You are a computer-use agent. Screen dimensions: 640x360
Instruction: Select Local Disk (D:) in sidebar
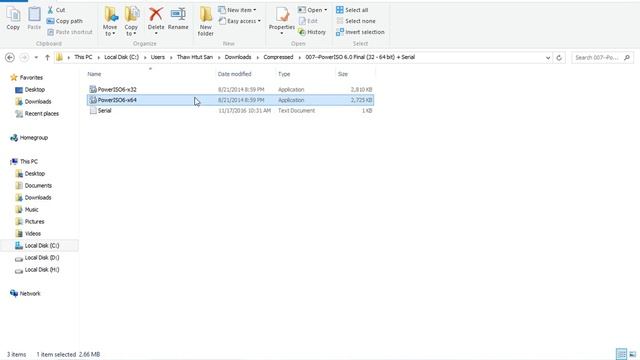point(37,258)
